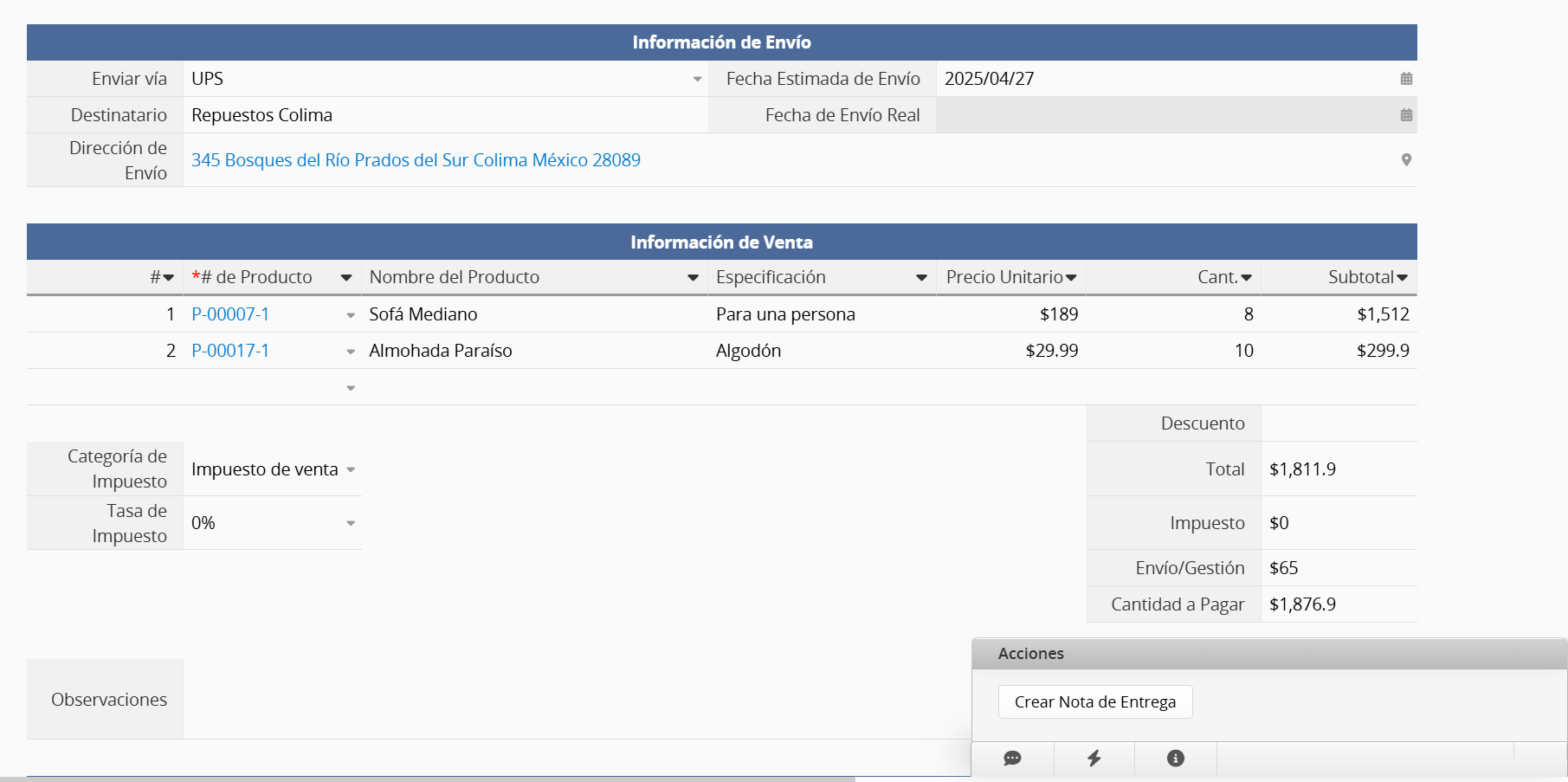Open product dropdown in the empty row
The image size is (1568, 782).
click(x=351, y=388)
